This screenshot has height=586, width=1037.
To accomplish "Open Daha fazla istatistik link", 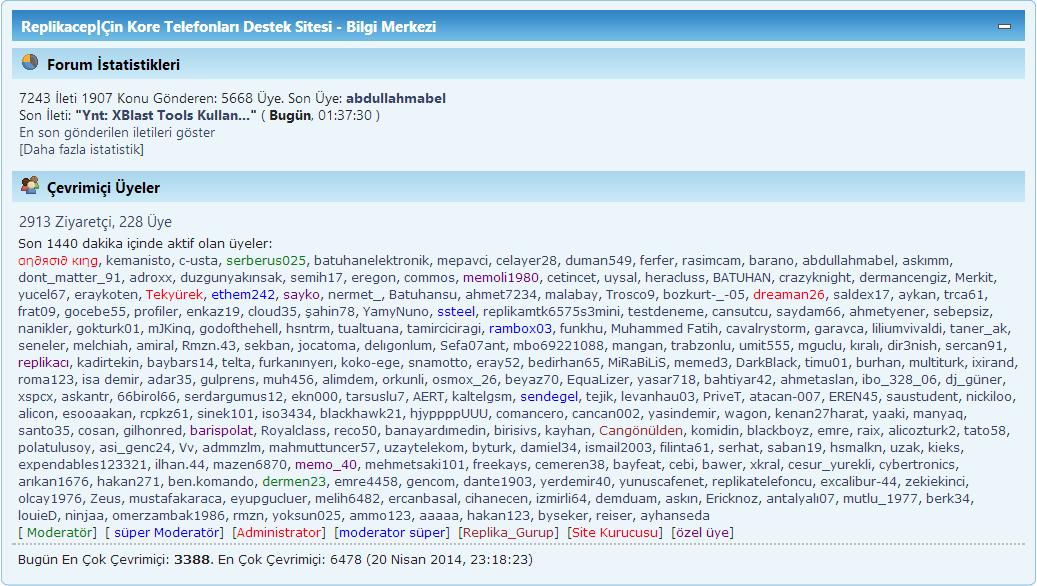I will click(x=81, y=149).
